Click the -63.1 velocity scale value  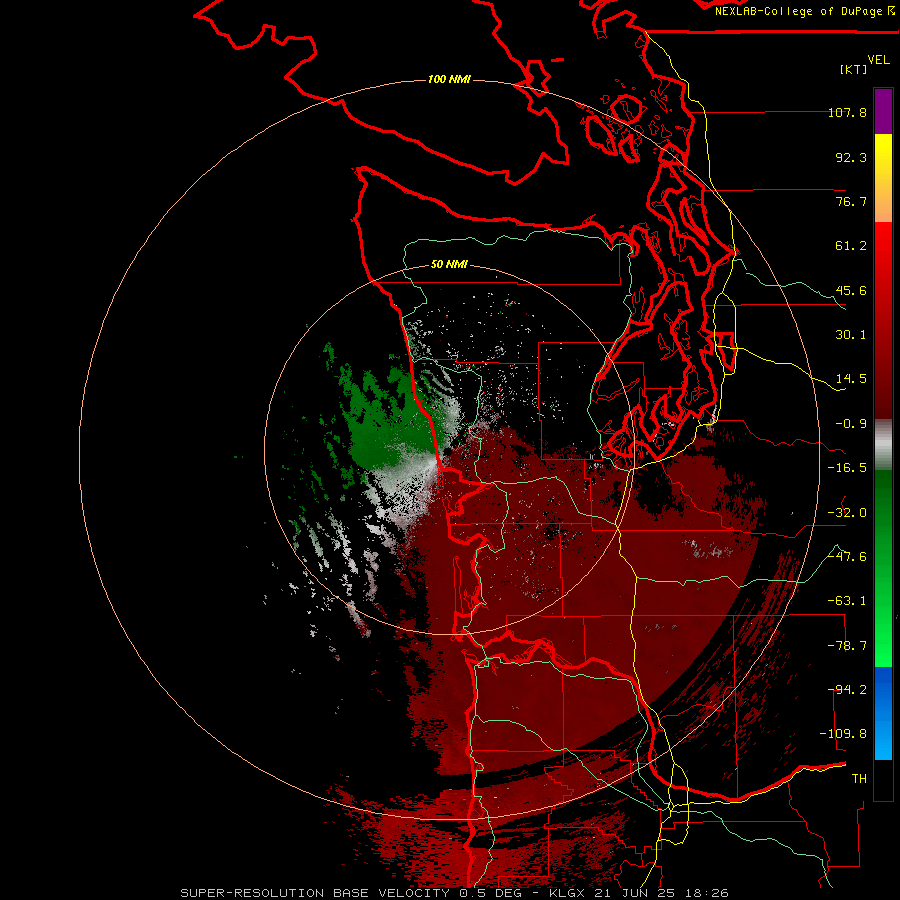[847, 601]
